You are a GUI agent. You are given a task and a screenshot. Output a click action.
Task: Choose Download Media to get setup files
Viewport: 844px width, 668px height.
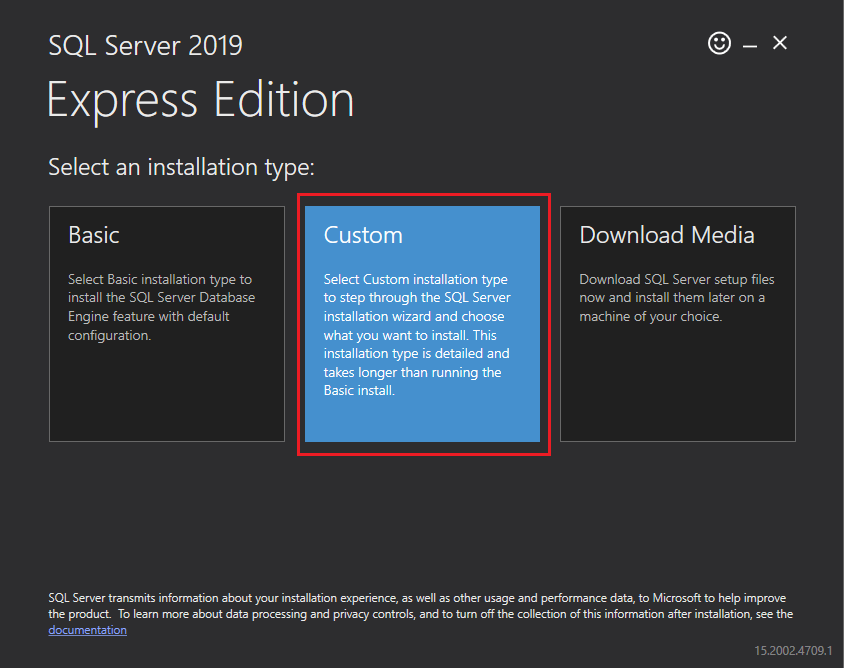pyautogui.click(x=677, y=320)
